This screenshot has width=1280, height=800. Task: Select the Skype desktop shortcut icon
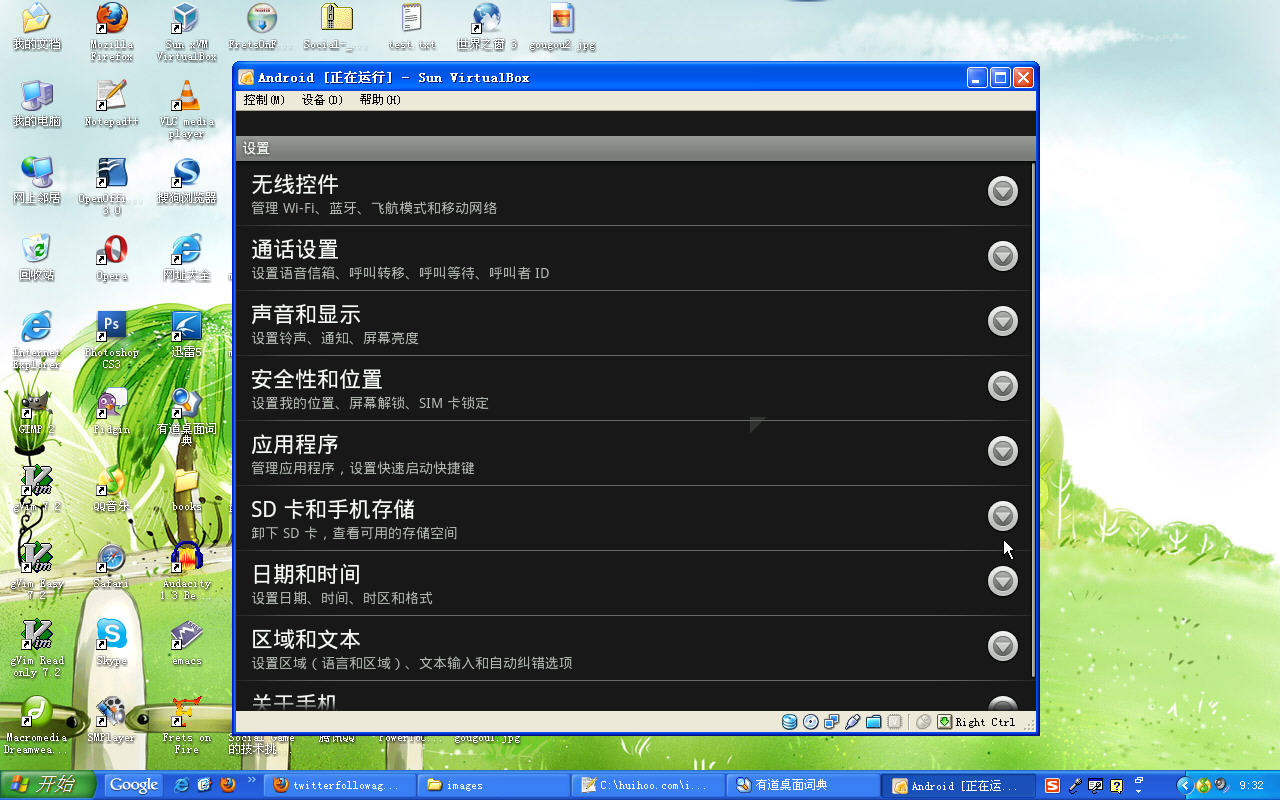click(111, 635)
